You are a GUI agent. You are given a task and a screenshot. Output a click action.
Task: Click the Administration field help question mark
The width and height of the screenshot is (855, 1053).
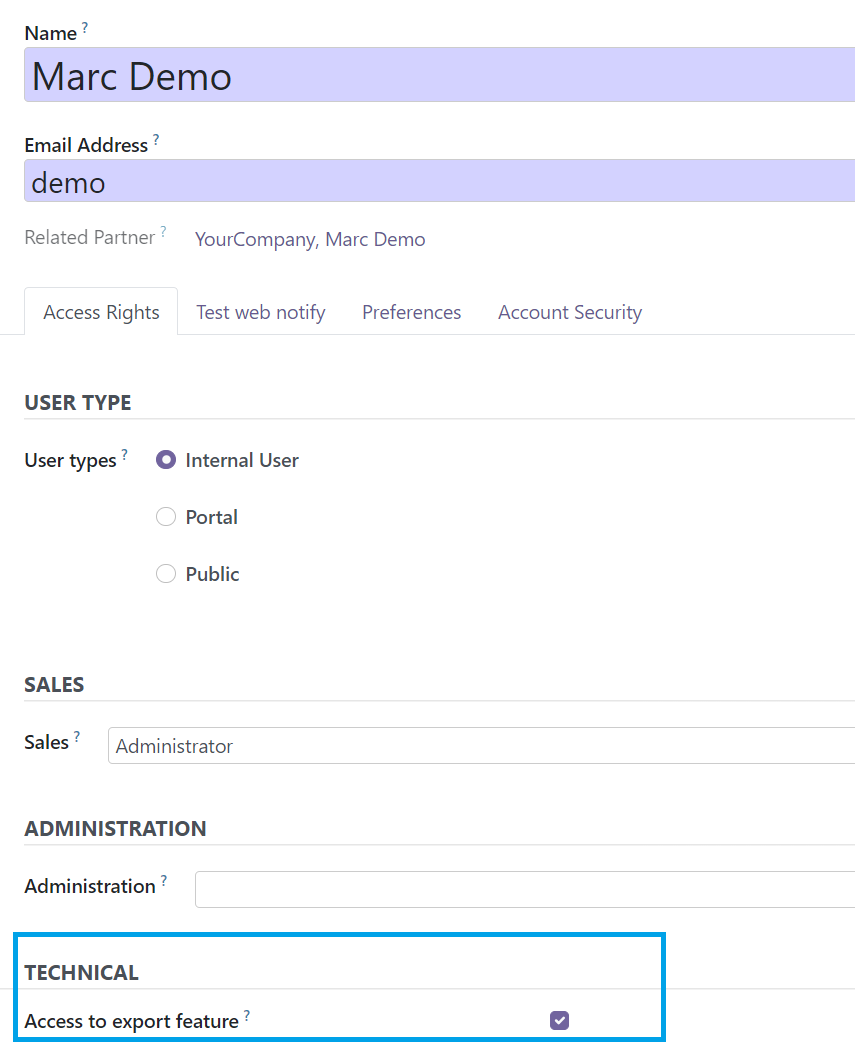click(x=164, y=880)
